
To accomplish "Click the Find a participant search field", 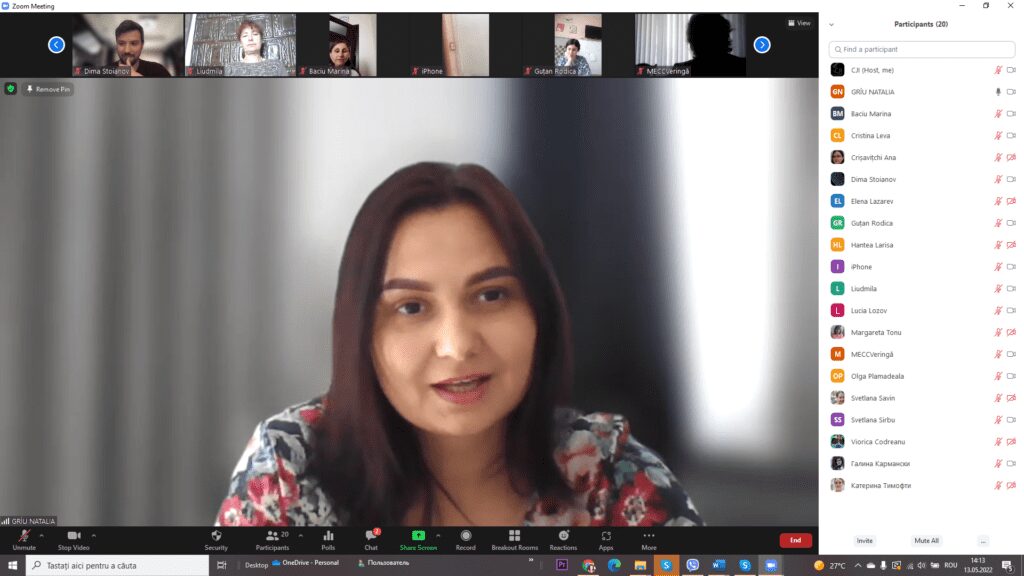I will click(921, 49).
